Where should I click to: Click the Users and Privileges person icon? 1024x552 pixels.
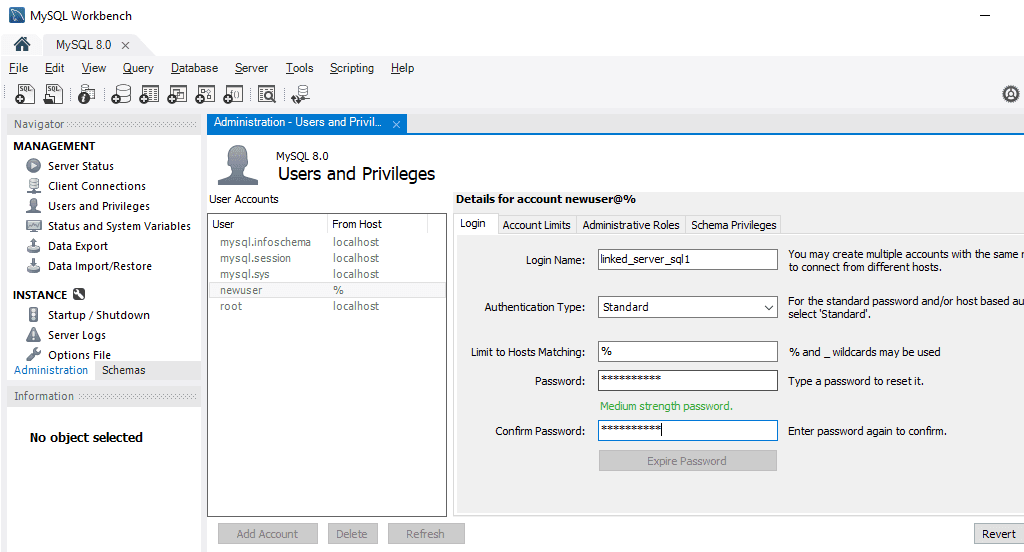[33, 205]
